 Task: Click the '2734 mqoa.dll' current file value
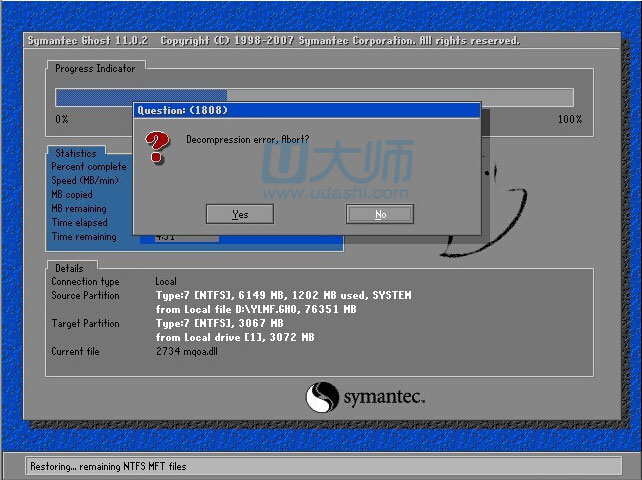187,351
